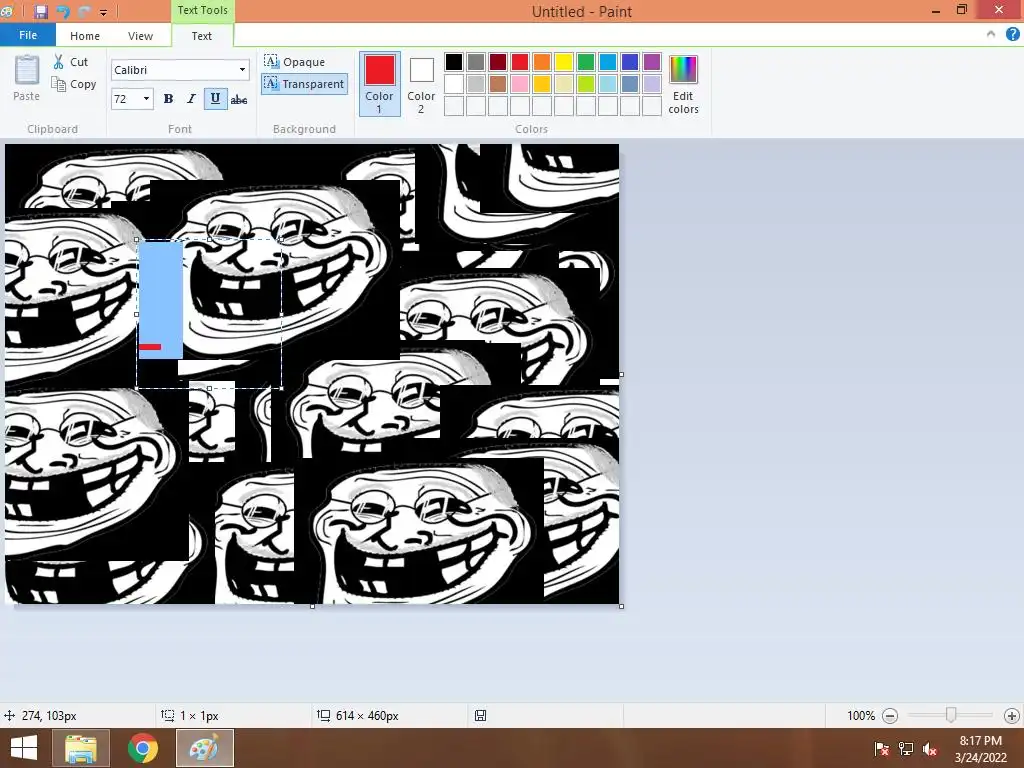Open the Edit colors dialog
Viewport: 1024px width, 768px height.
tap(683, 85)
